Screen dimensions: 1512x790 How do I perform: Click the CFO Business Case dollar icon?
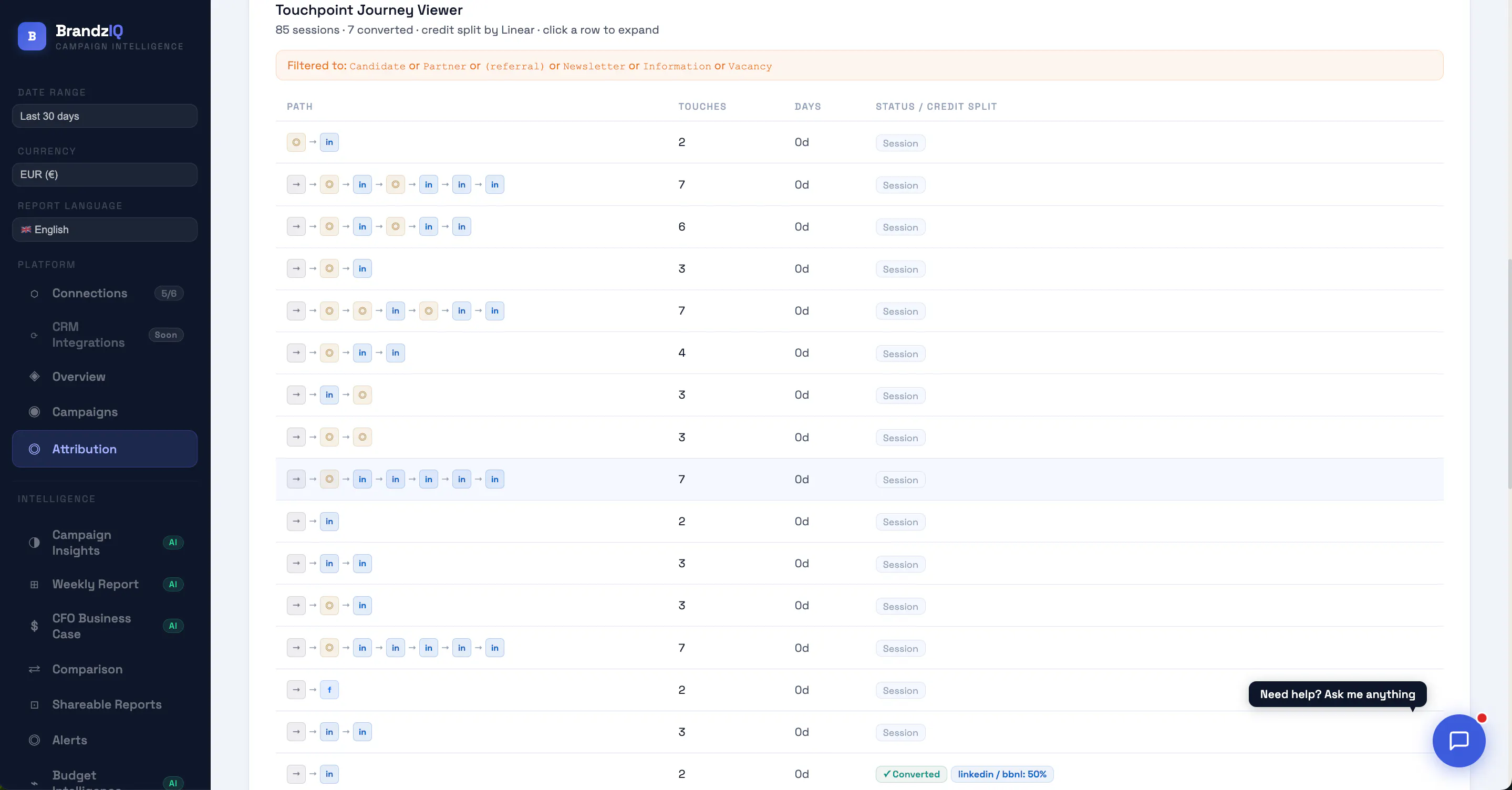34,626
